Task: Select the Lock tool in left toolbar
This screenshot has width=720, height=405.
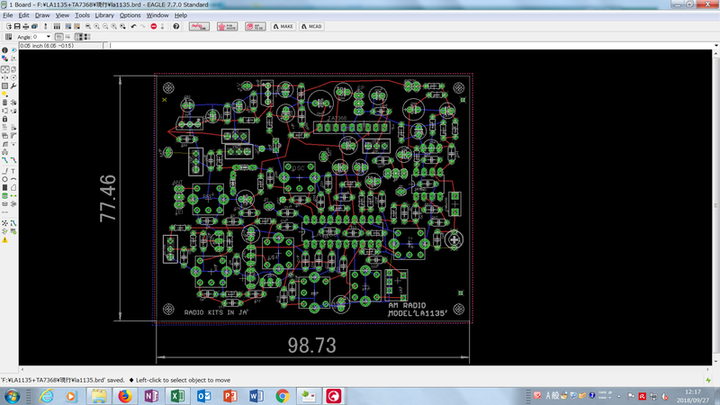Action: coord(3,120)
